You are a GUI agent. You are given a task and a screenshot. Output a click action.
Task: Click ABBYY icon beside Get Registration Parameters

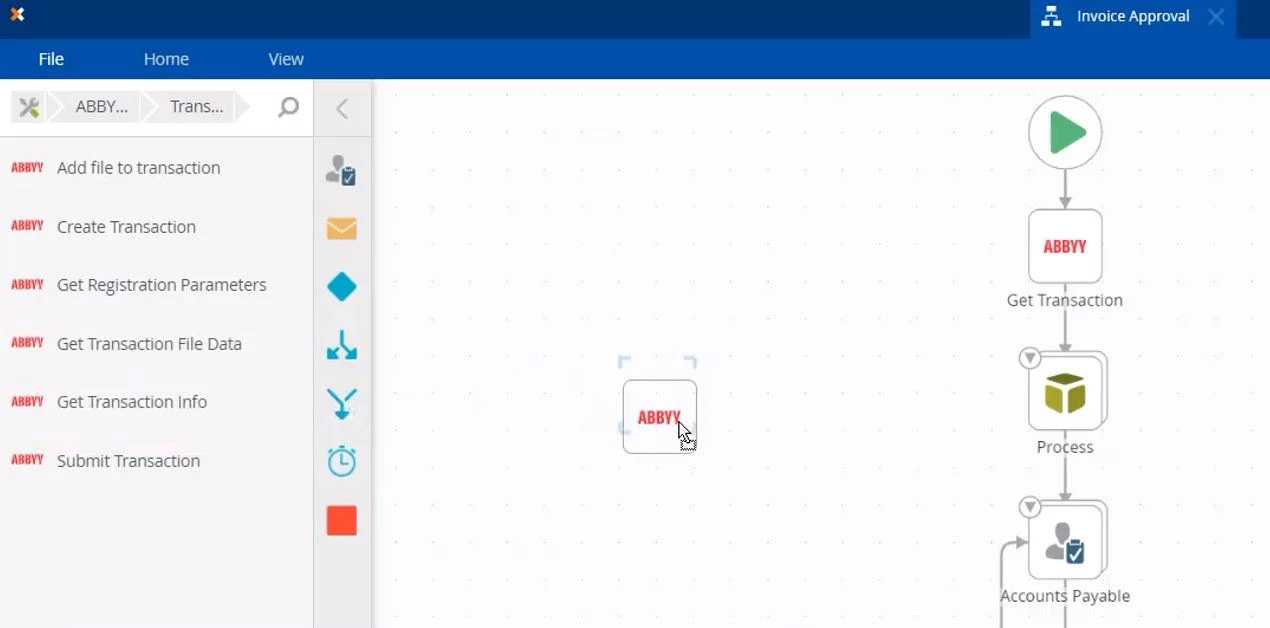point(27,284)
